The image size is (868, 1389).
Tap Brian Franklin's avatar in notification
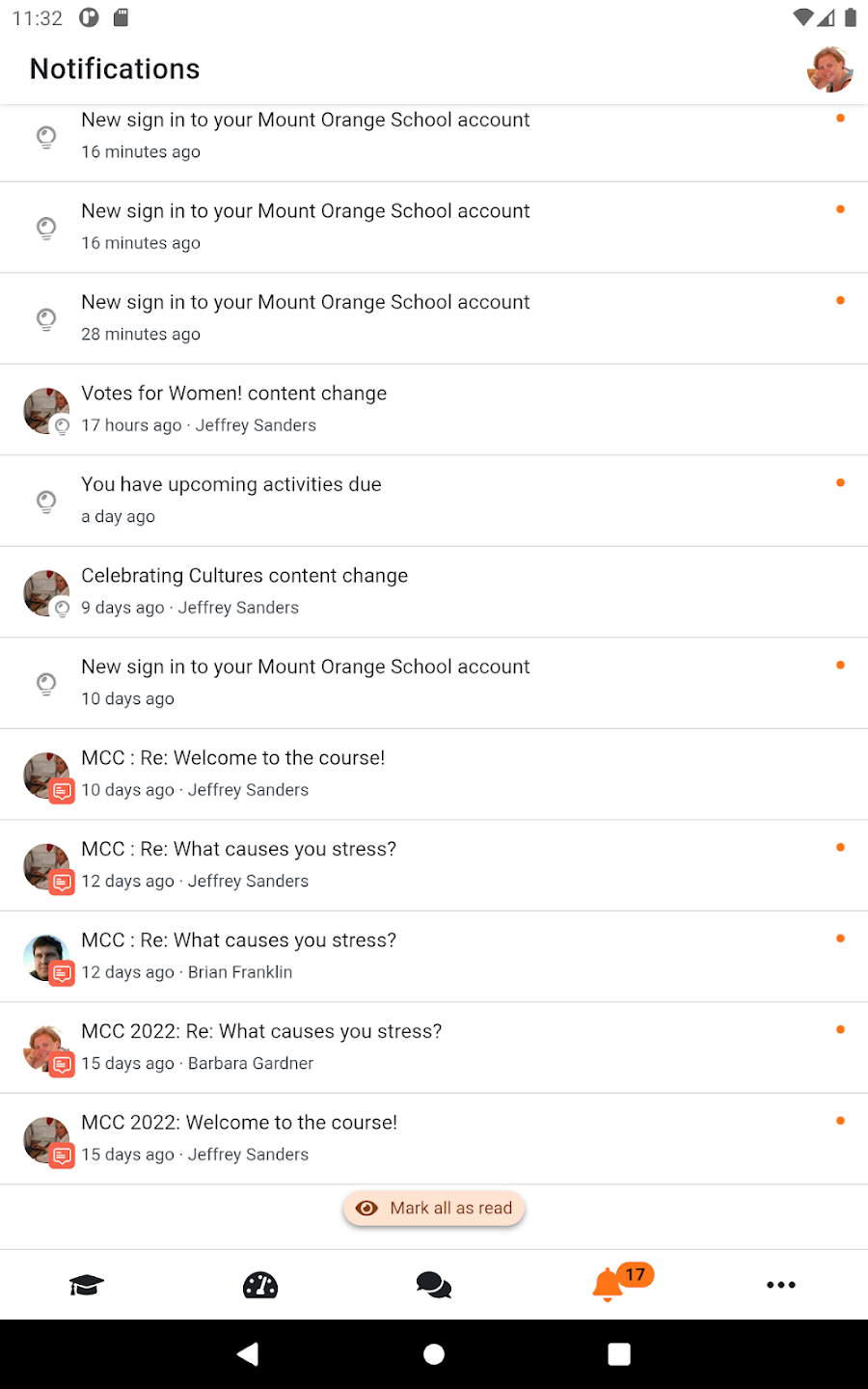point(45,958)
